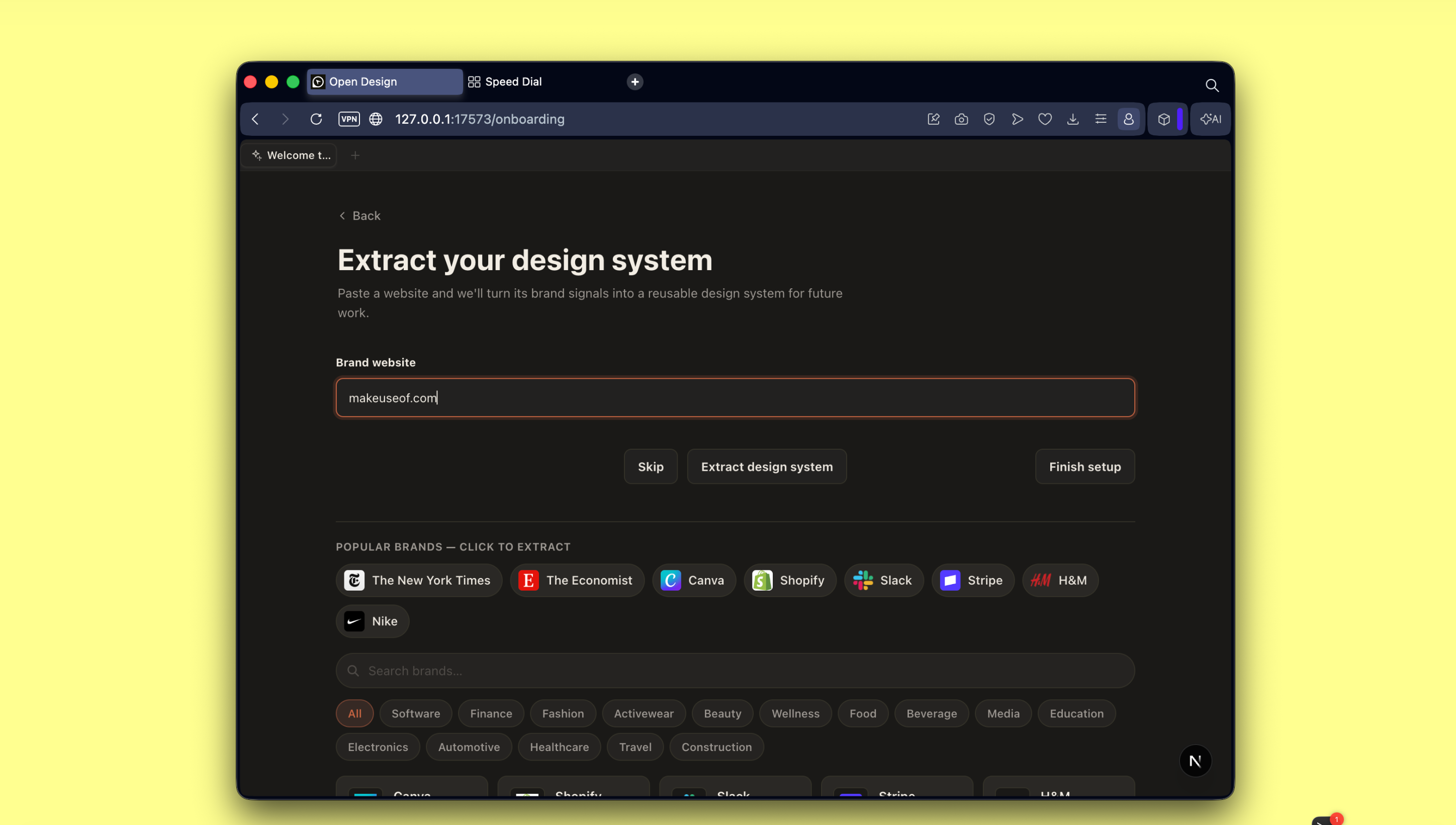This screenshot has width=1456, height=825.
Task: Filter brands by Automotive category
Action: [x=469, y=747]
